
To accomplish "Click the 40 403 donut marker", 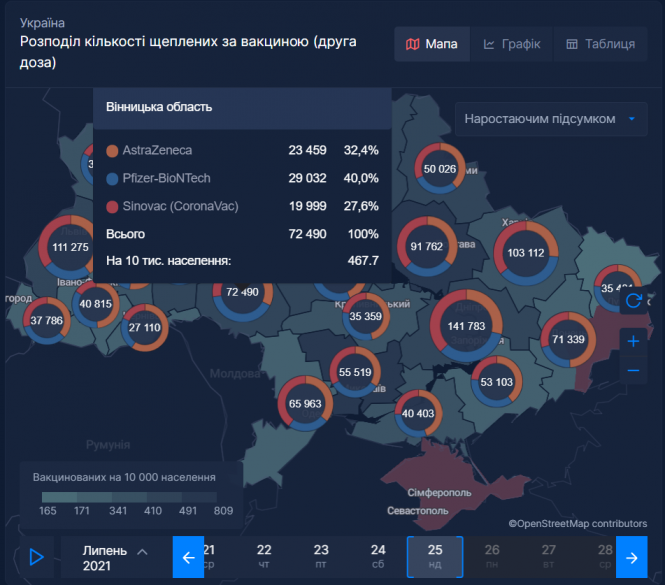I will coord(418,413).
